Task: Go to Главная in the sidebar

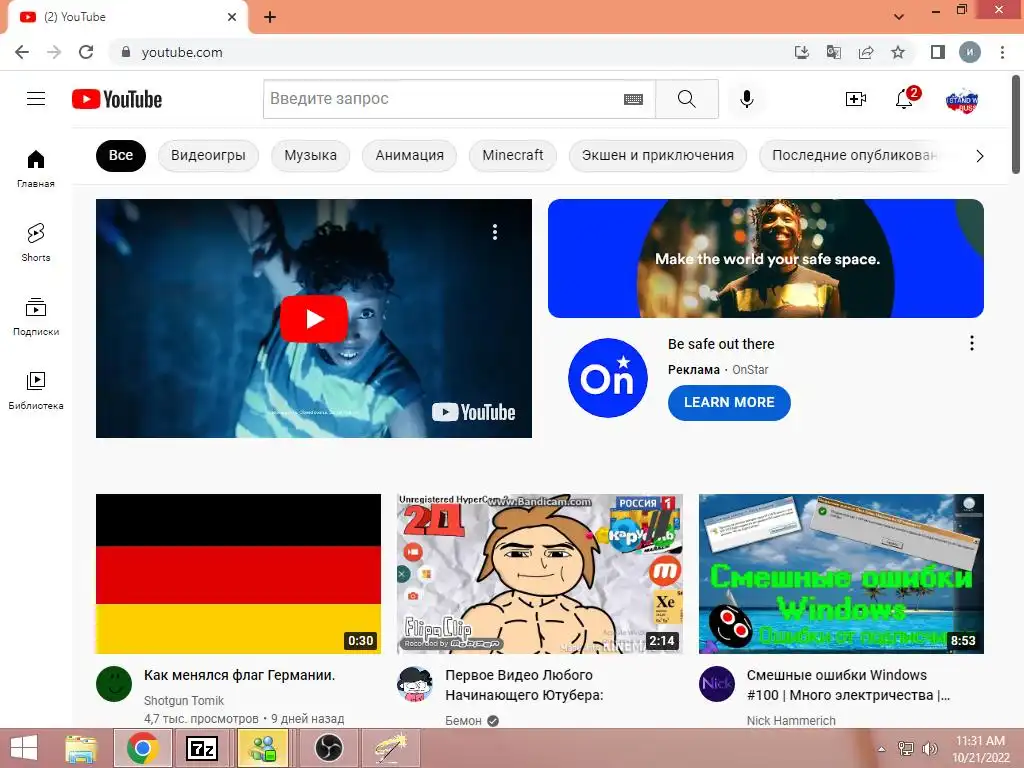Action: 36,168
